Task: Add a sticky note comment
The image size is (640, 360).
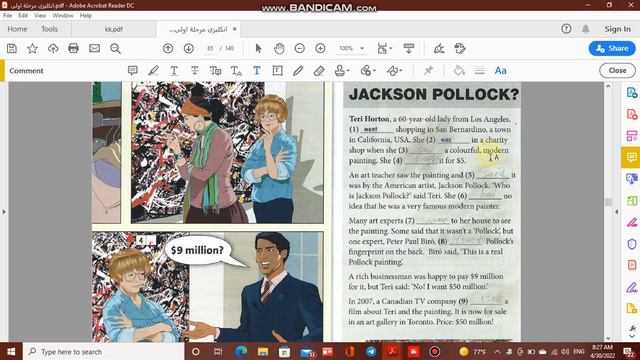Action: pos(133,71)
